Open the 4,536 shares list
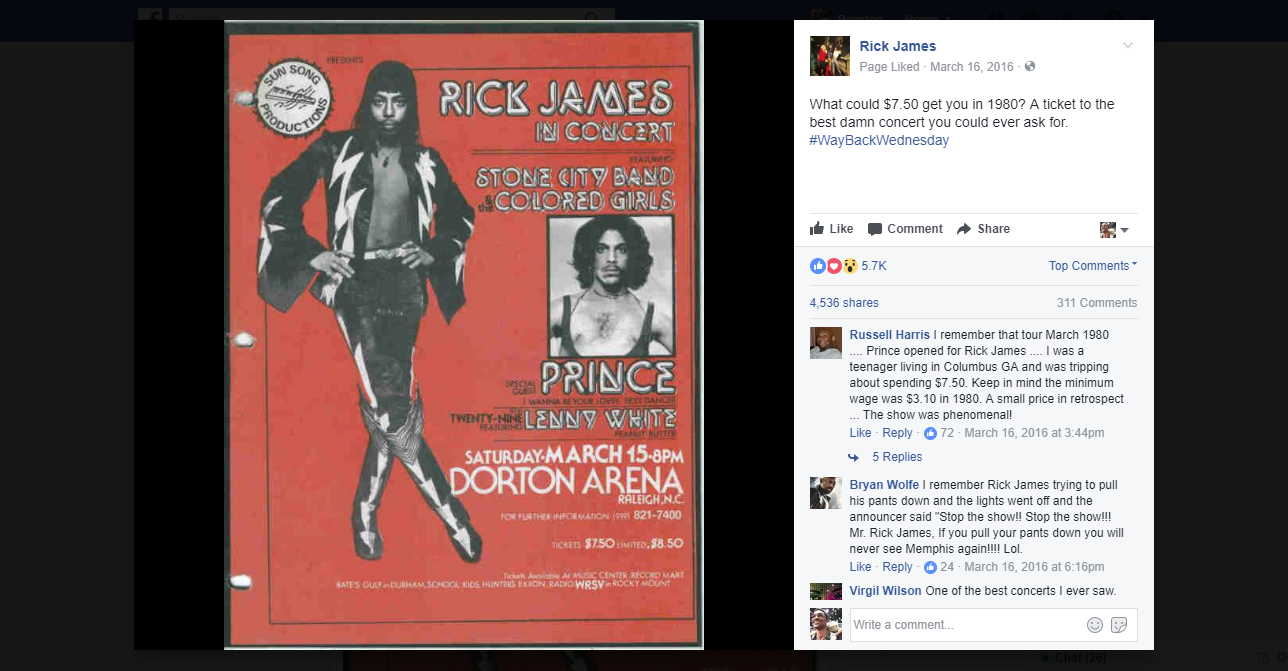 pos(844,303)
